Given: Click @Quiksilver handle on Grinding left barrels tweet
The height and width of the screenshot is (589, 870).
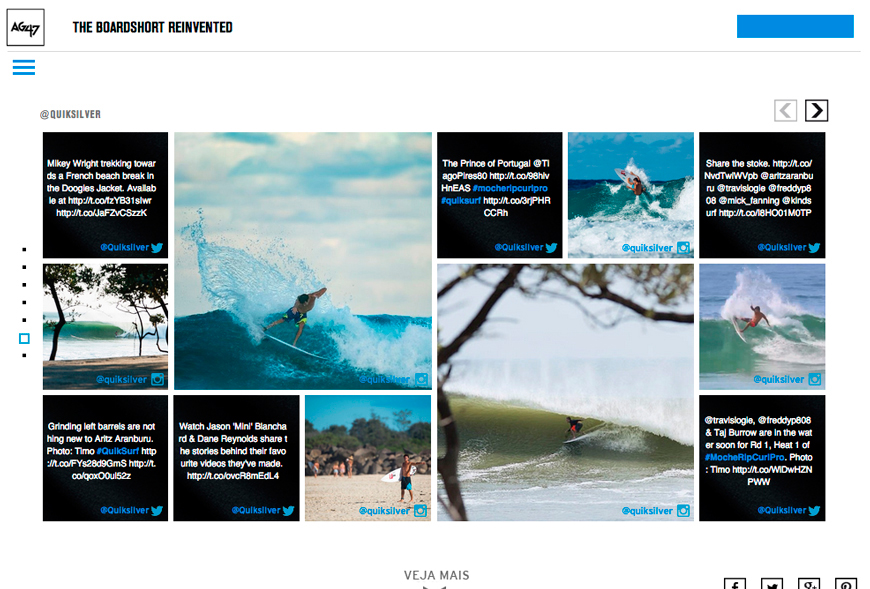Looking at the screenshot, I should 125,511.
